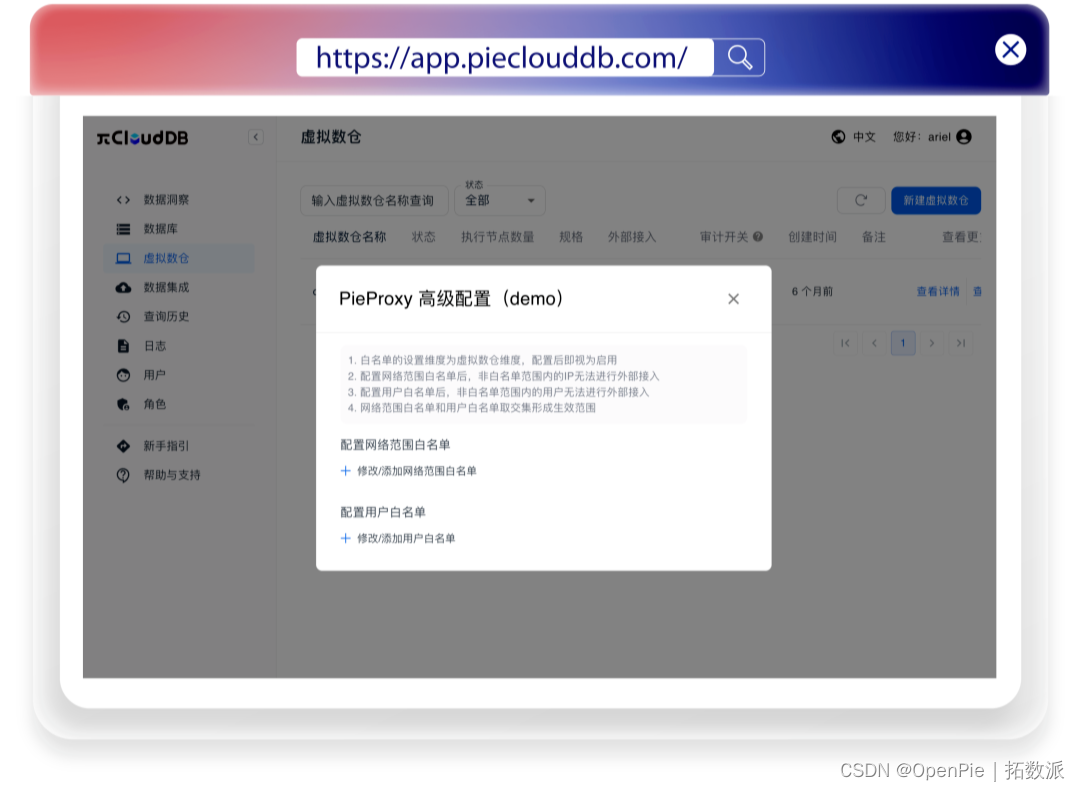Close the overlay with the round X button

pos(1010,50)
